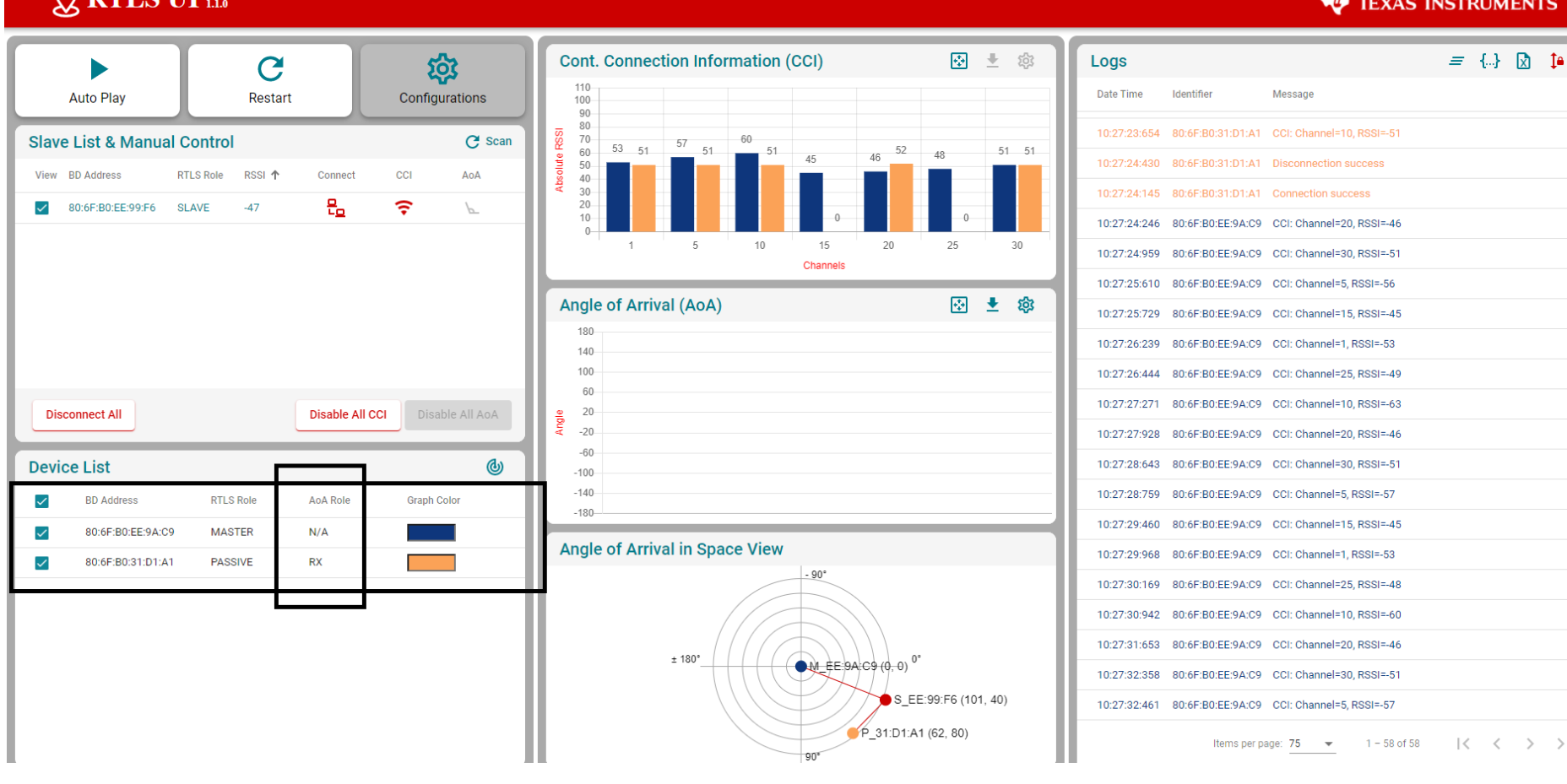Image resolution: width=1567 pixels, height=784 pixels.
Task: Click the Restart button
Action: coord(270,80)
